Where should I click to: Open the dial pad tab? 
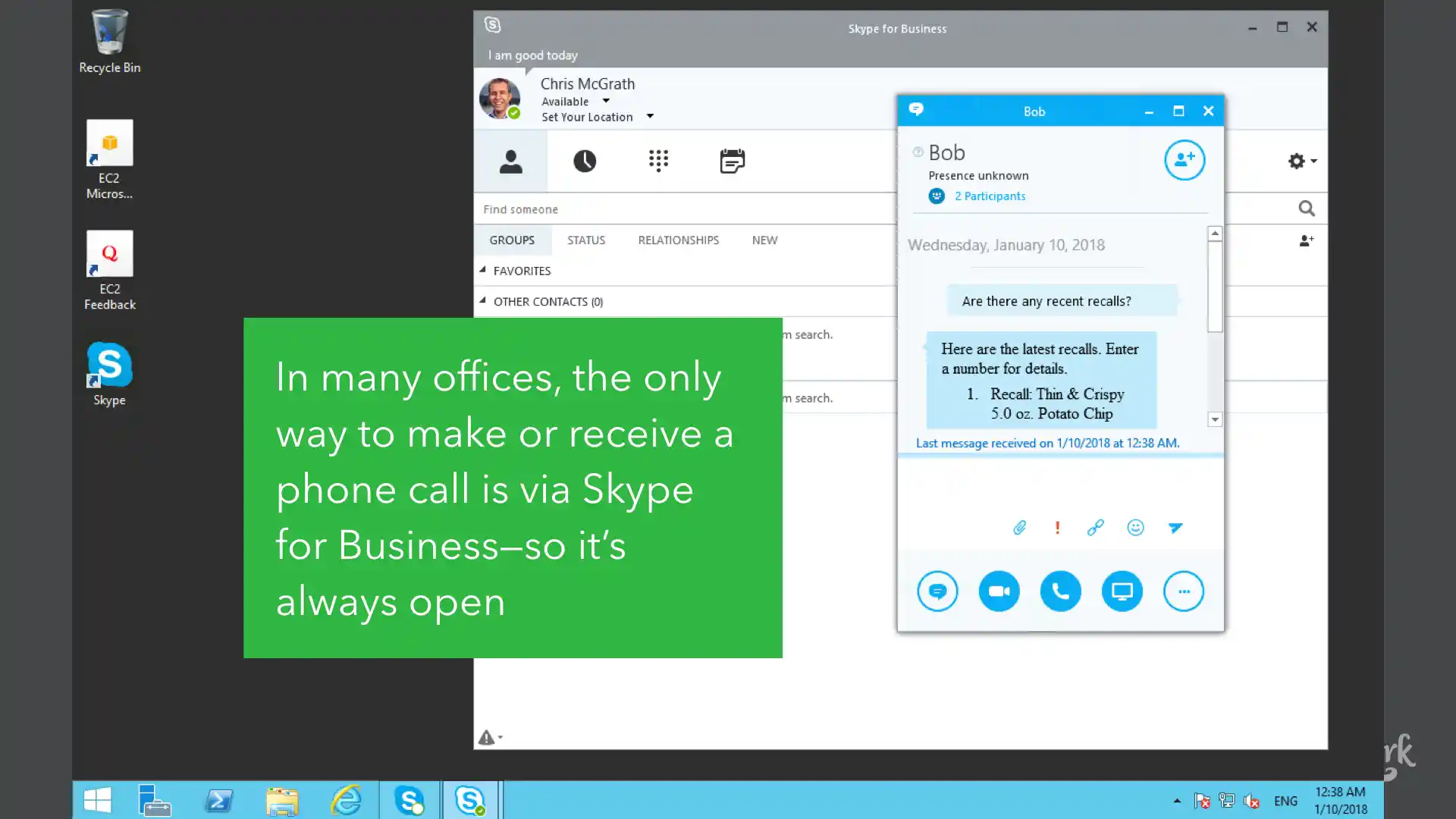658,161
